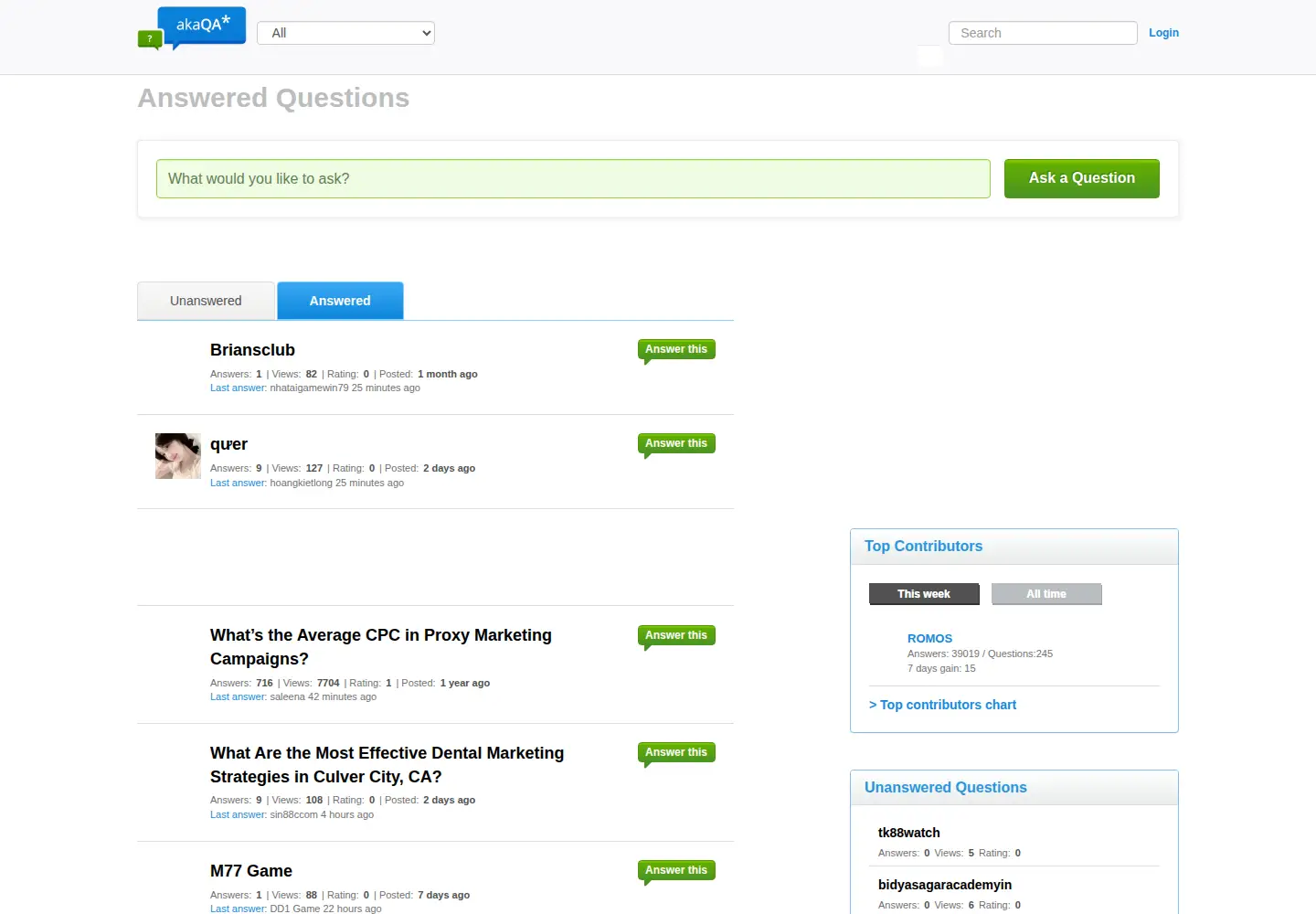Image resolution: width=1316 pixels, height=914 pixels.
Task: Open the Briansclub question
Action: pos(252,350)
